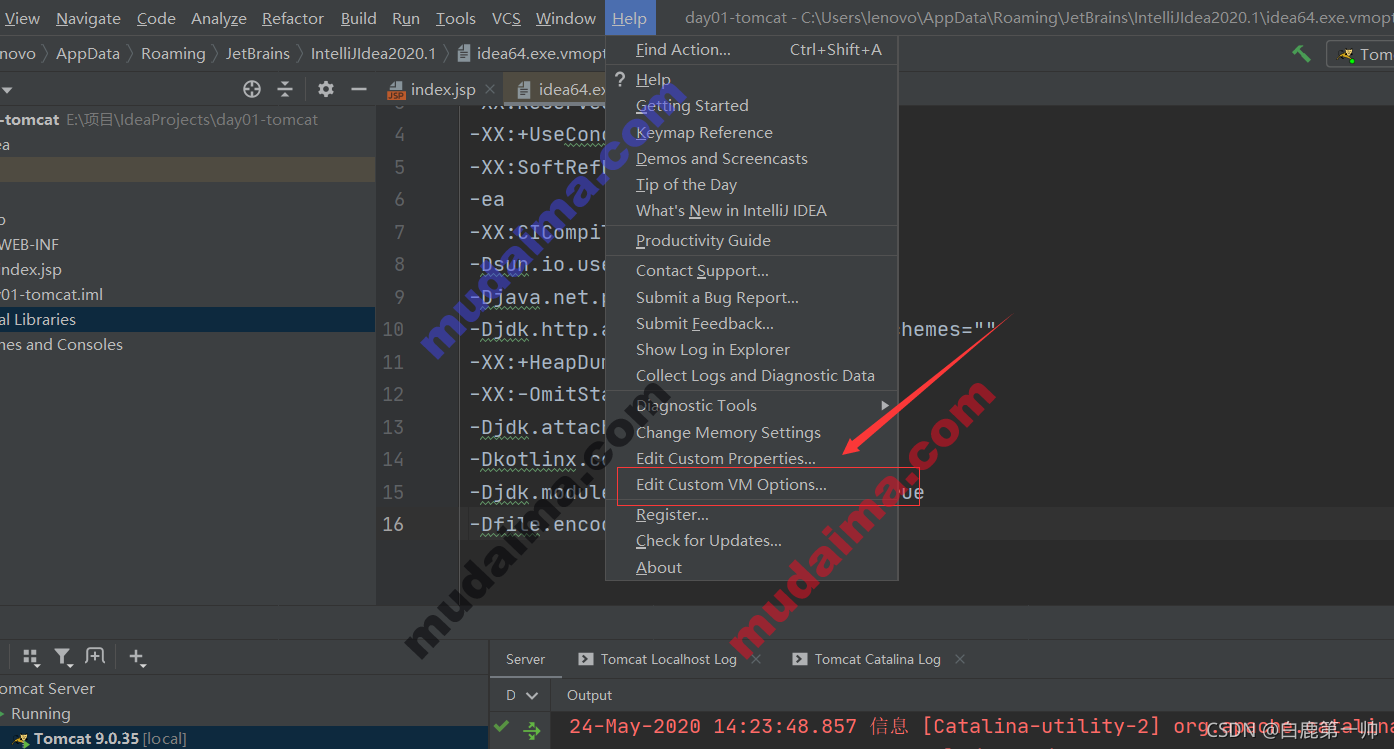Open the Build menu
This screenshot has height=749, width=1394.
pos(359,18)
